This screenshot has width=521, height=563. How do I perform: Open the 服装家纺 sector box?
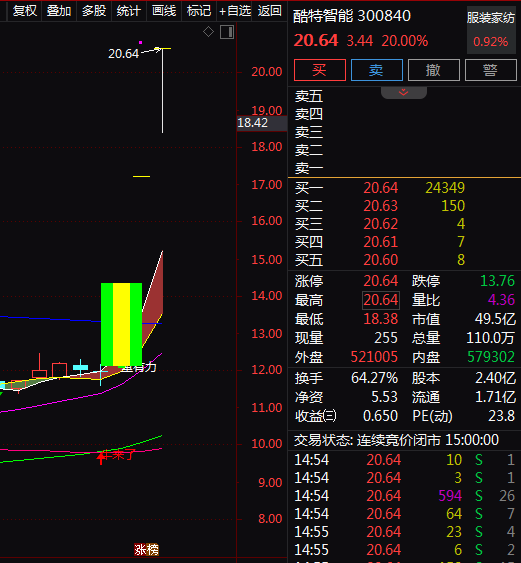[x=491, y=29]
